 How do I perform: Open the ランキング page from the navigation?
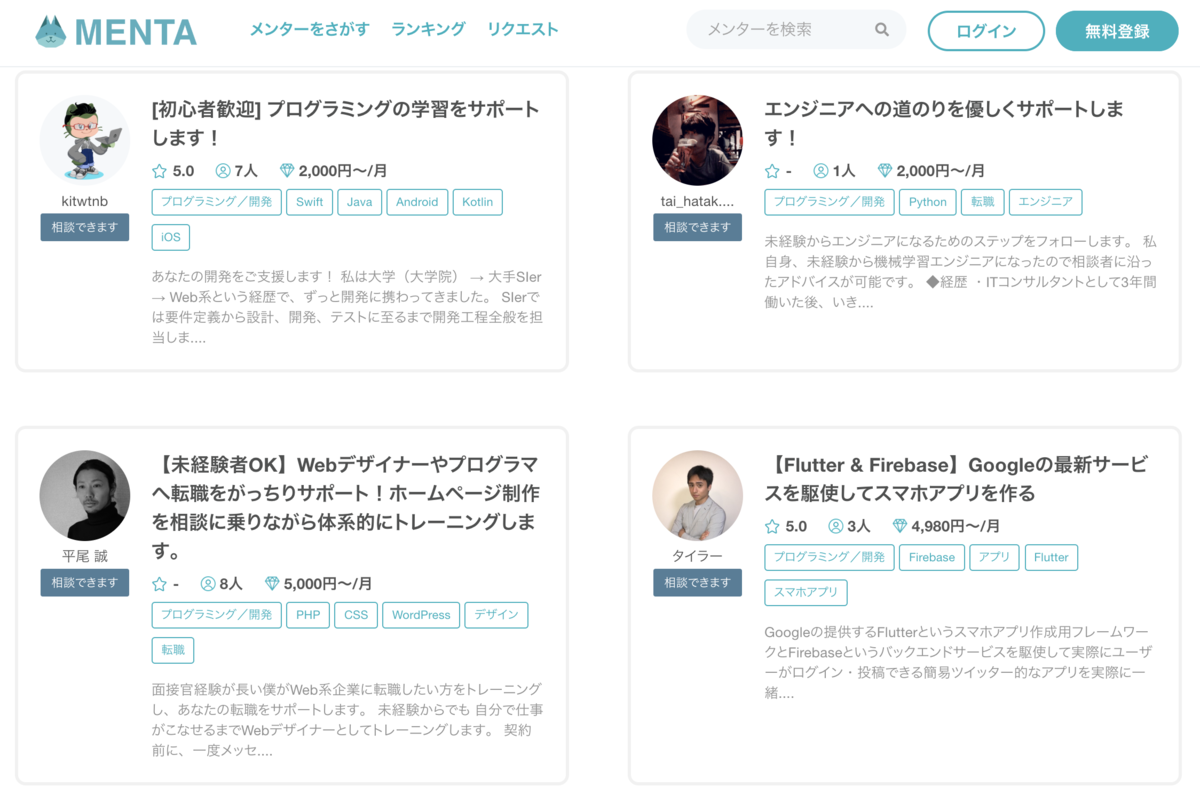coord(428,30)
